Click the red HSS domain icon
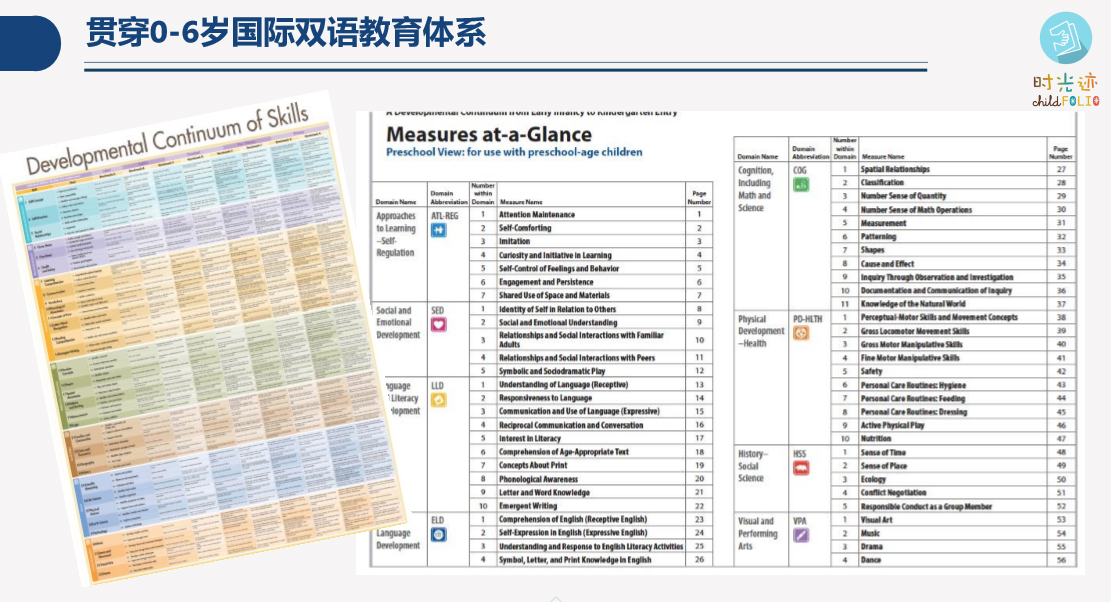Viewport: 1111px width, 602px height. point(801,468)
